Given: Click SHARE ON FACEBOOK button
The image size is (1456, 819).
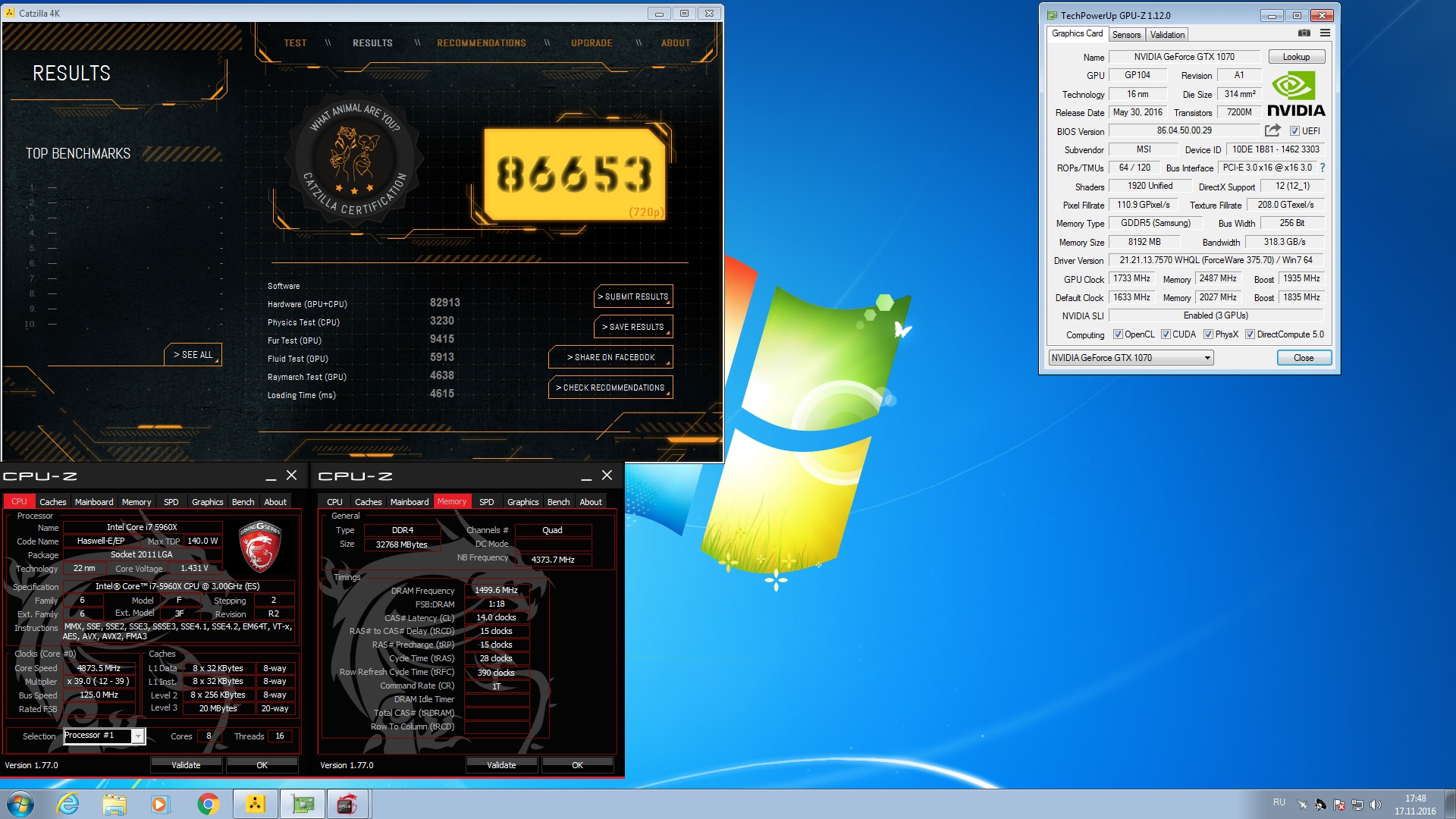Looking at the screenshot, I should click(x=610, y=357).
